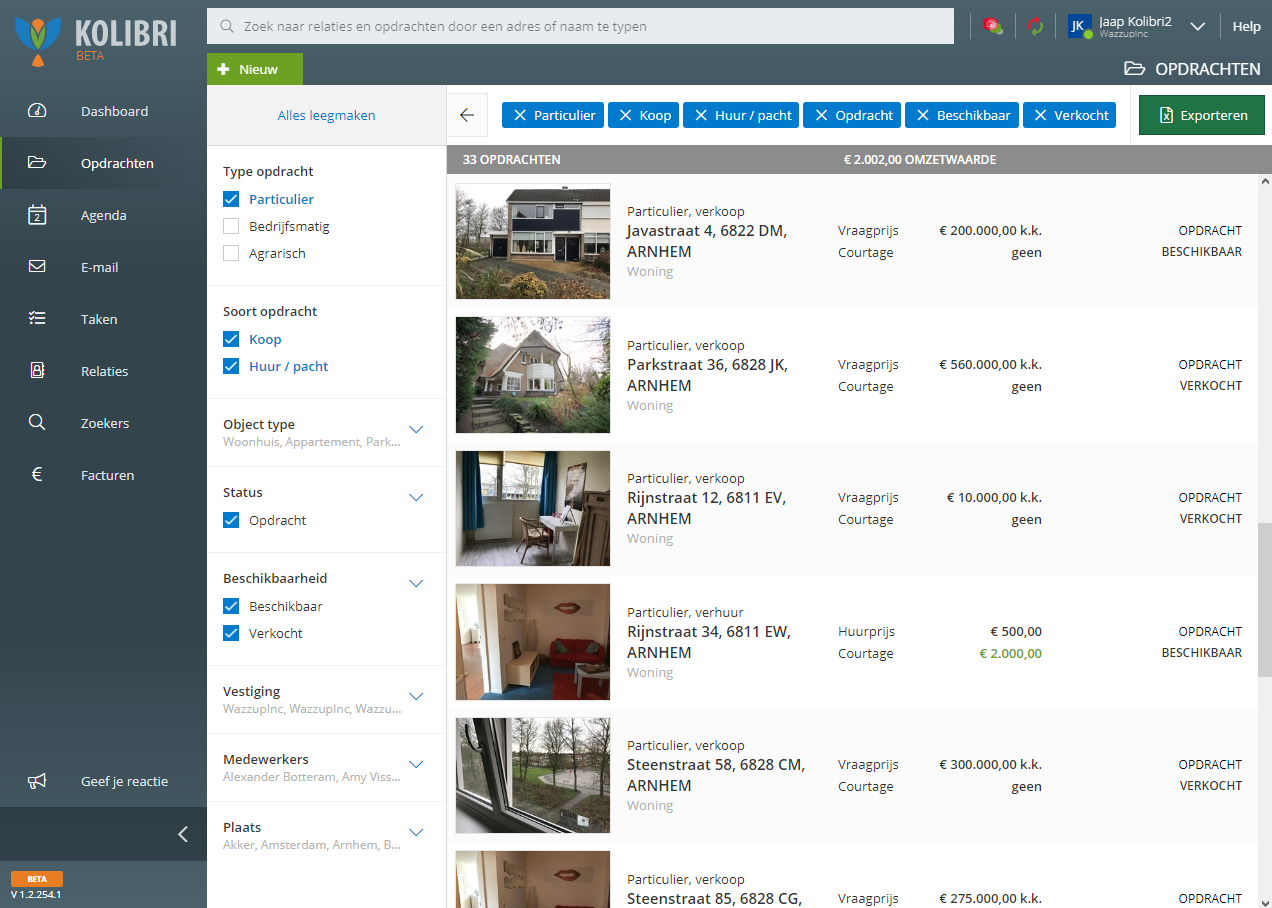
Task: Collapse the Status filter section
Action: click(417, 497)
